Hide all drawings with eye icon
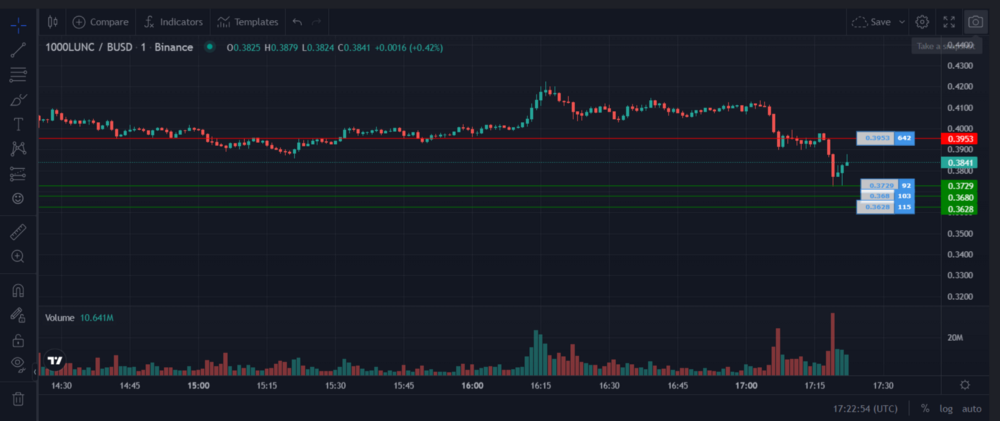The width and height of the screenshot is (1000, 421). [18, 364]
